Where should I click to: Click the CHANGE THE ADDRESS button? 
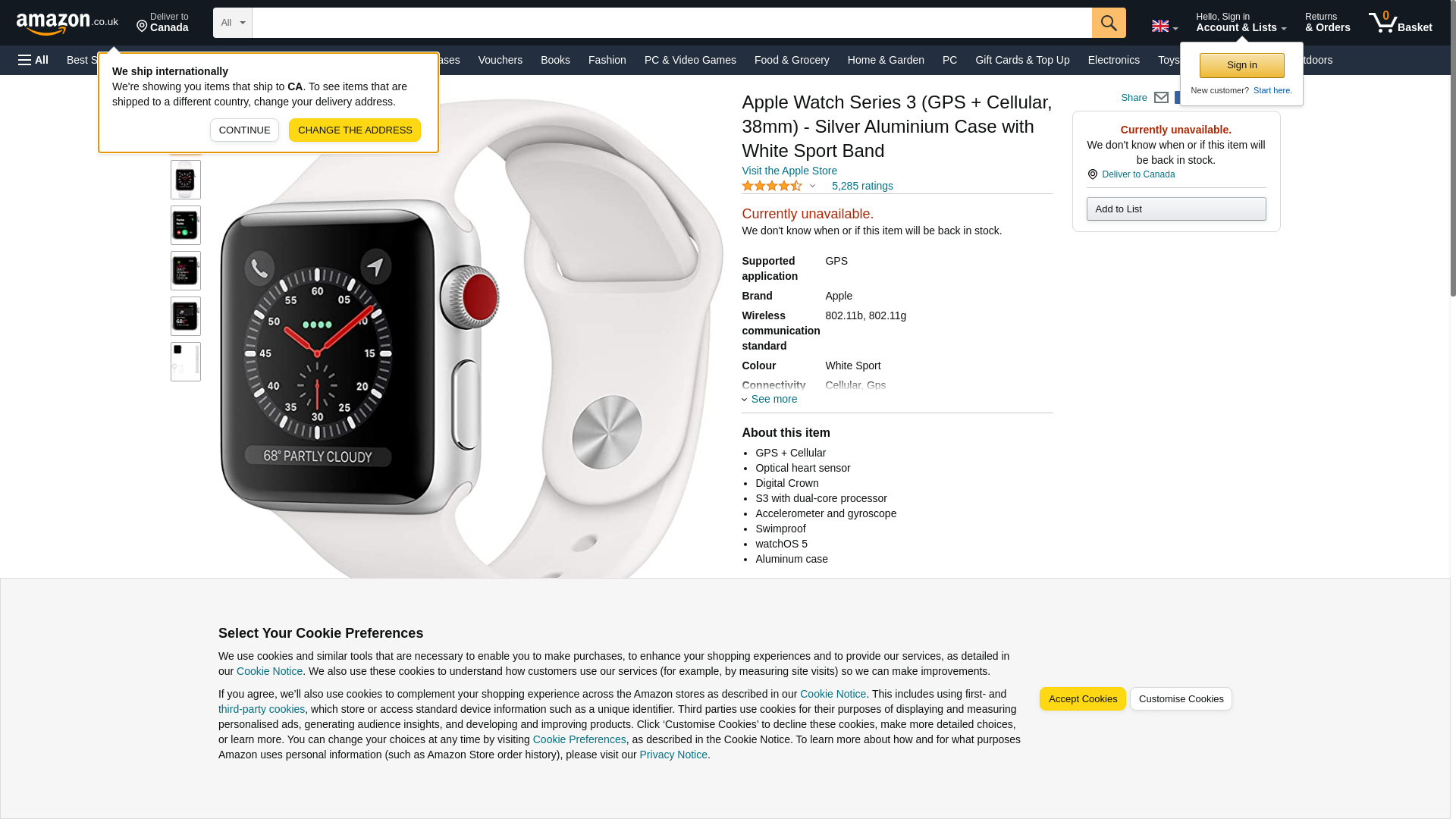(355, 130)
